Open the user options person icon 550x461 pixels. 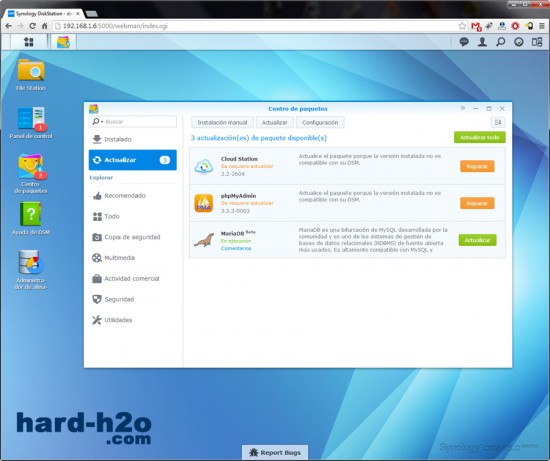(482, 42)
